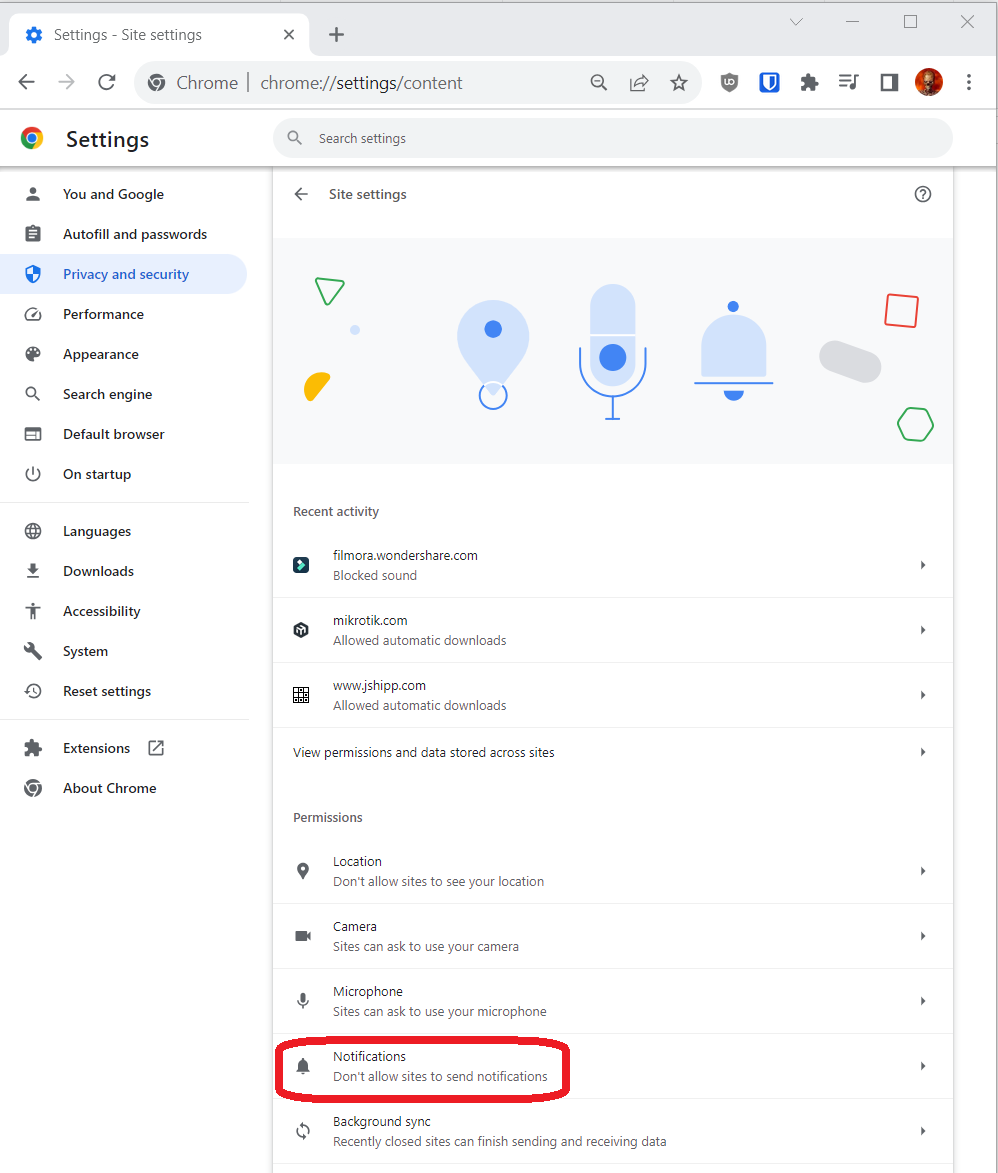998x1173 pixels.
Task: Open the Extensions puzzle-piece menu
Action: coord(809,82)
